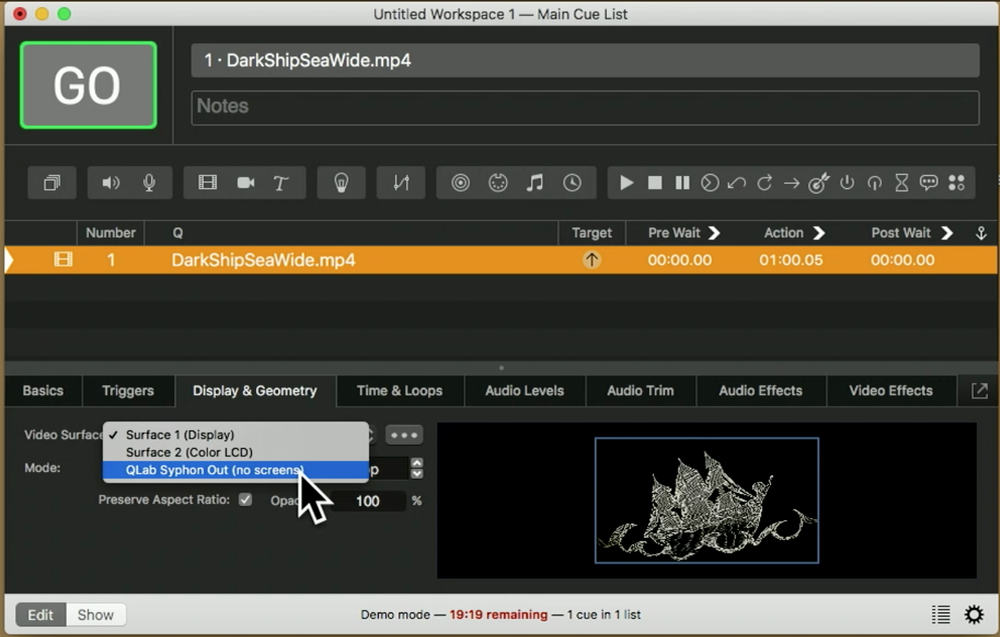The image size is (1000, 637).
Task: Add a Text cue with the T icon
Action: pos(281,183)
